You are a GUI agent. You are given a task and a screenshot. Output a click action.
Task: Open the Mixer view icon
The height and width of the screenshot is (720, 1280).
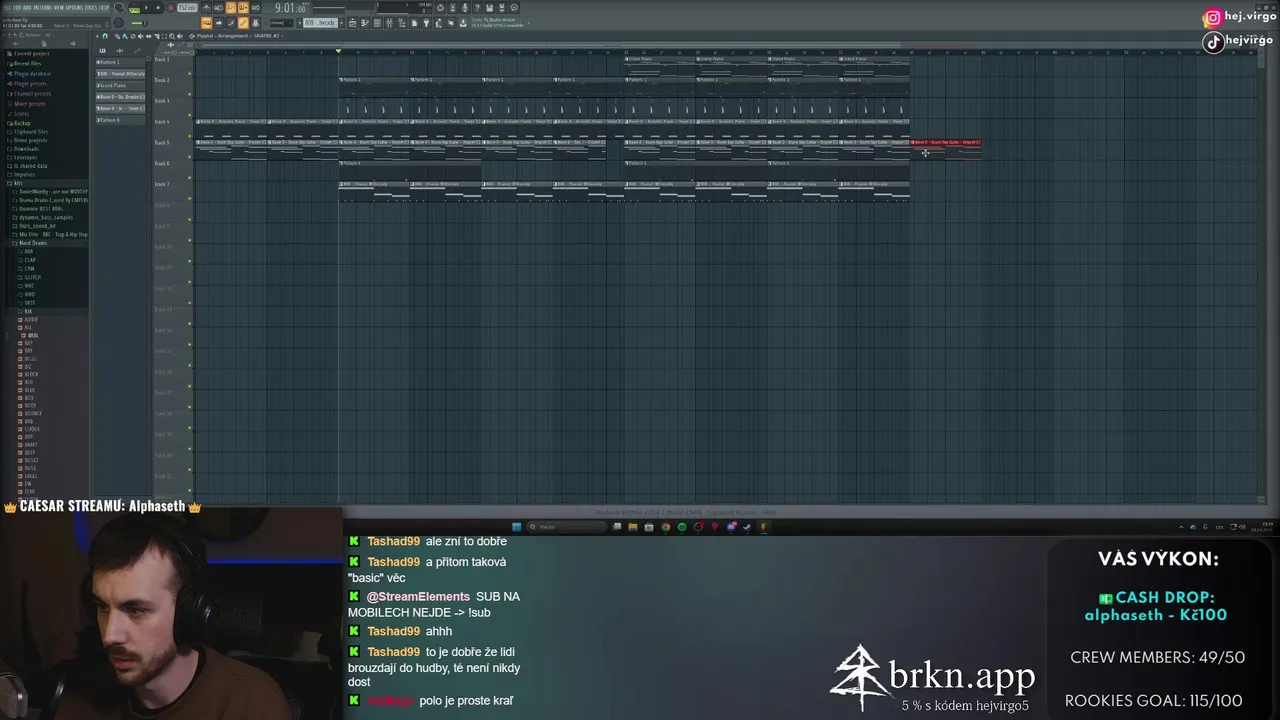(390, 23)
